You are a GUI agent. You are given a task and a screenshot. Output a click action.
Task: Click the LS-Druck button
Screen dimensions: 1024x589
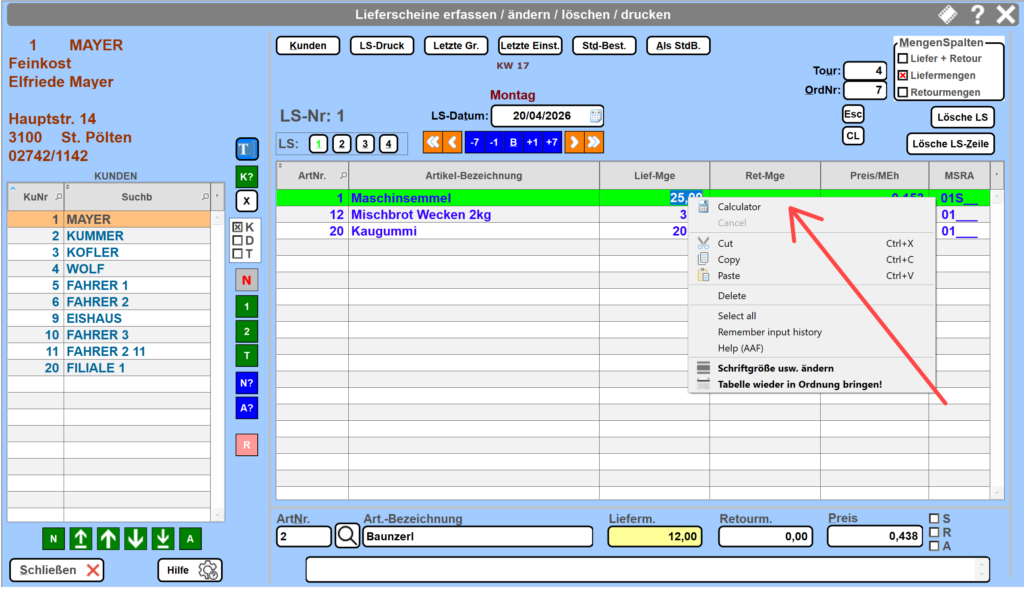click(381, 46)
